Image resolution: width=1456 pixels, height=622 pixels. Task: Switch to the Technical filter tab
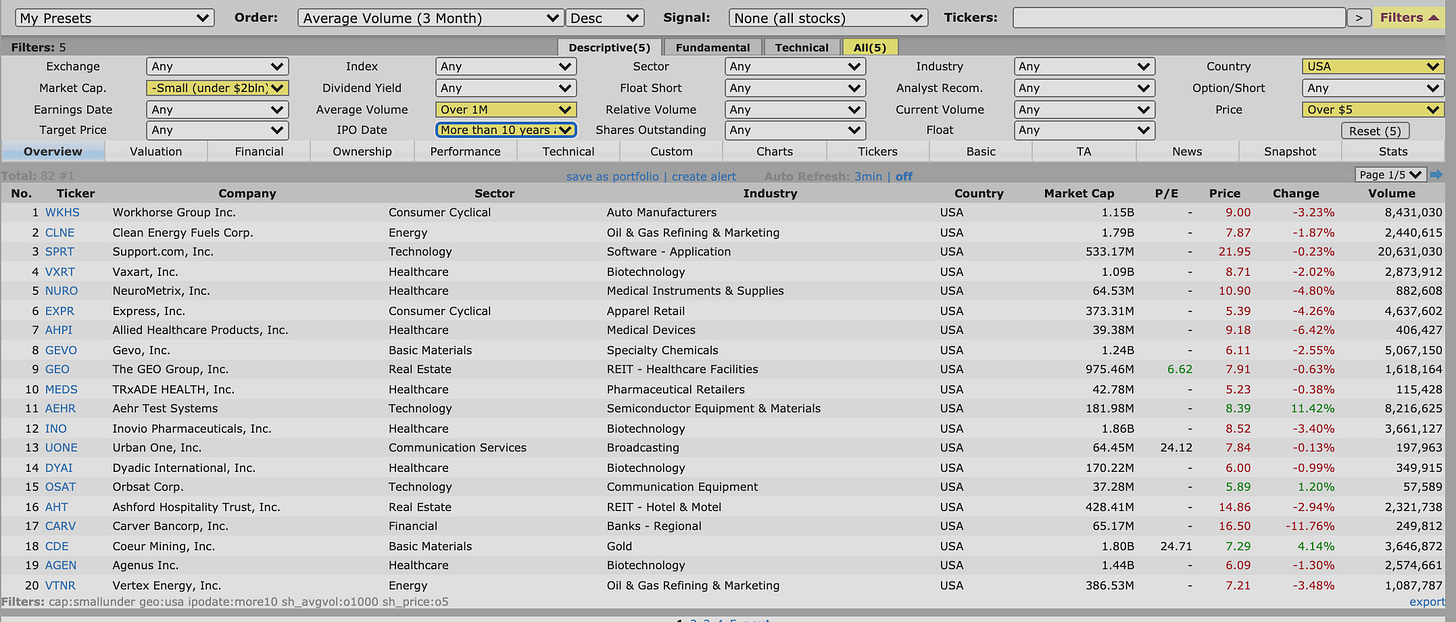[x=802, y=47]
